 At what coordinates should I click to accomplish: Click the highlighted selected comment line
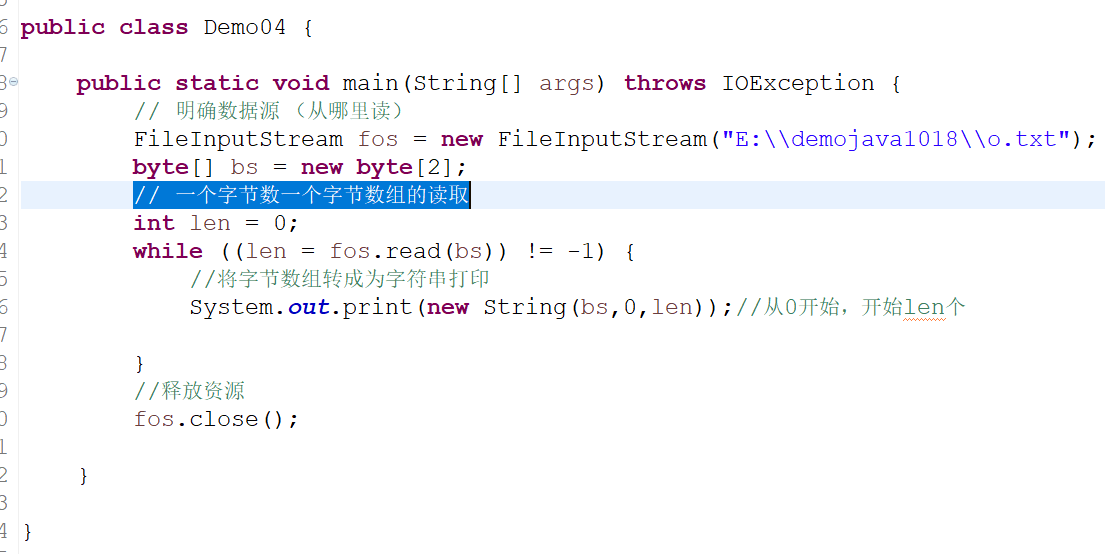[302, 195]
